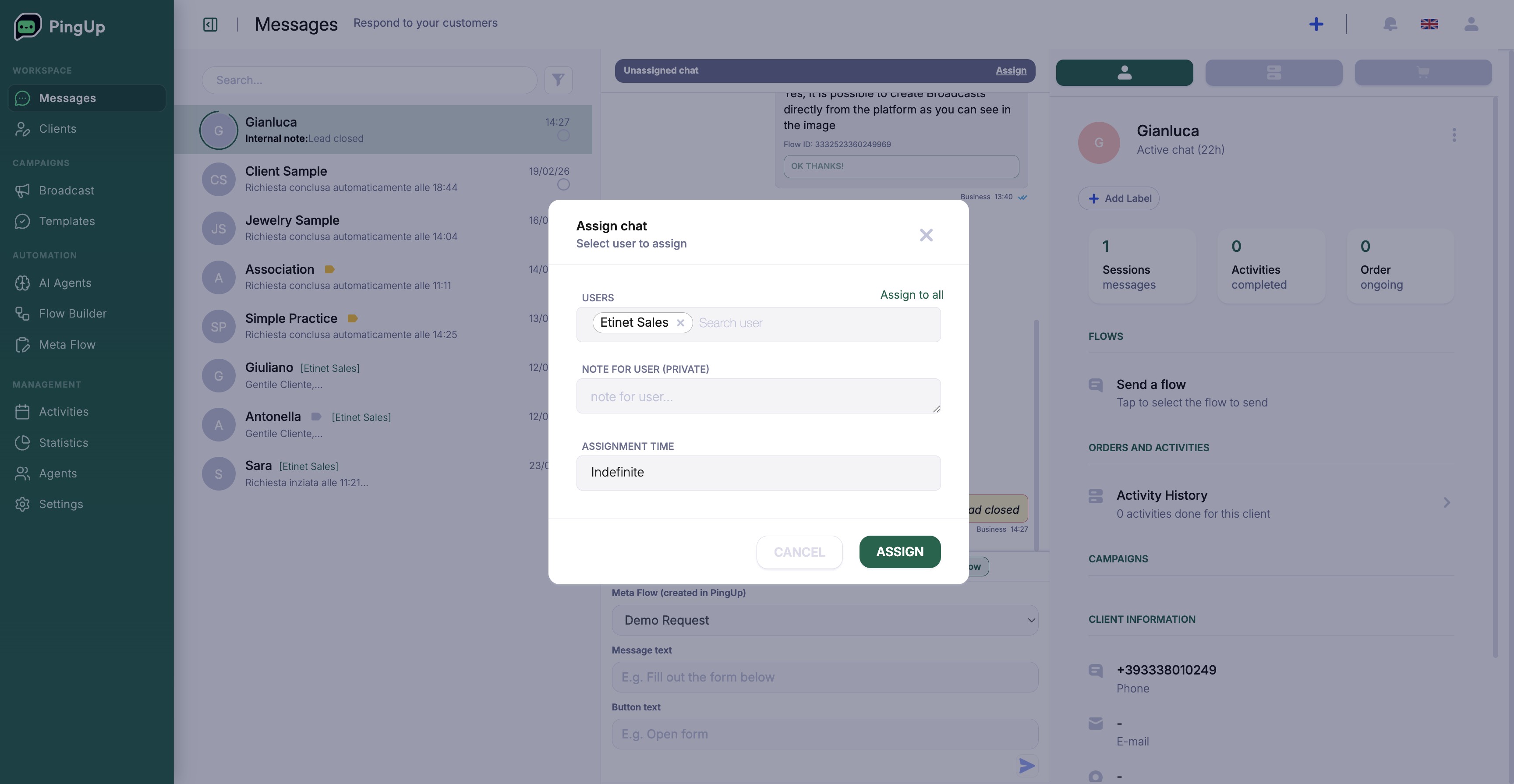Open the Broadcast menu item in sidebar

click(67, 191)
